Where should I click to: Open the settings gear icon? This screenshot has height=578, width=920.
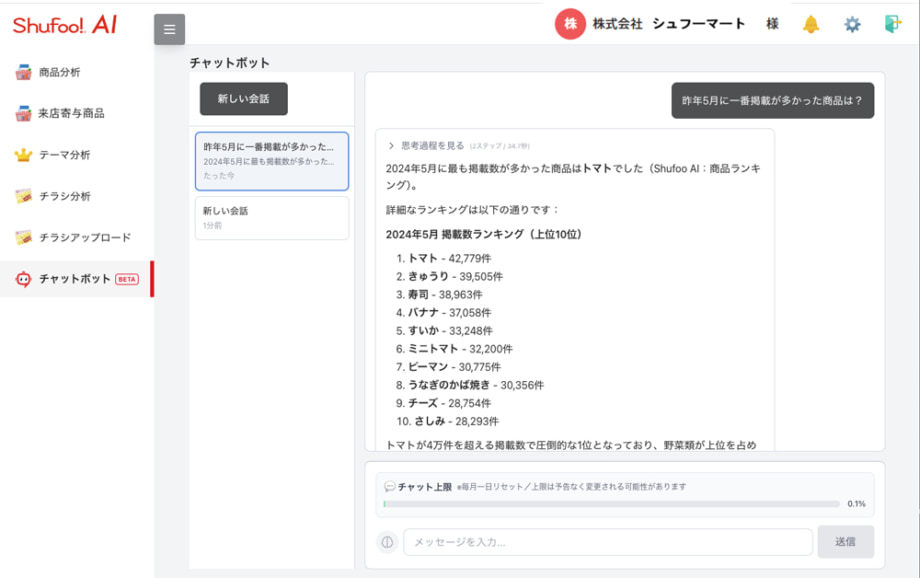pyautogui.click(x=851, y=23)
